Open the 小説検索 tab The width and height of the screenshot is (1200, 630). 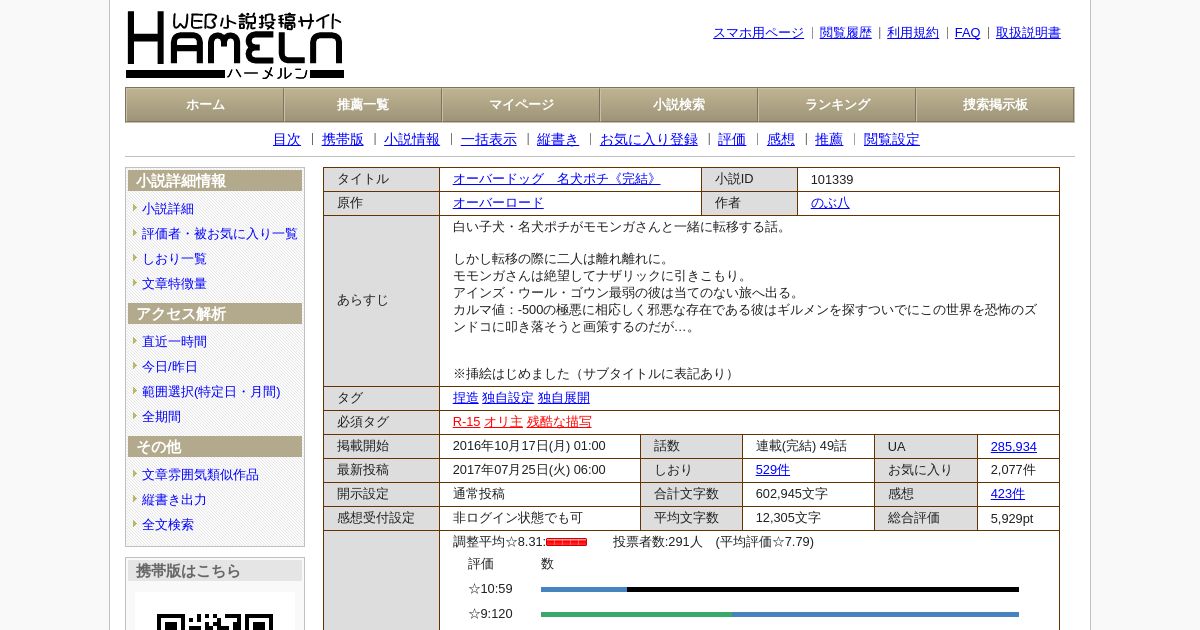pos(679,105)
